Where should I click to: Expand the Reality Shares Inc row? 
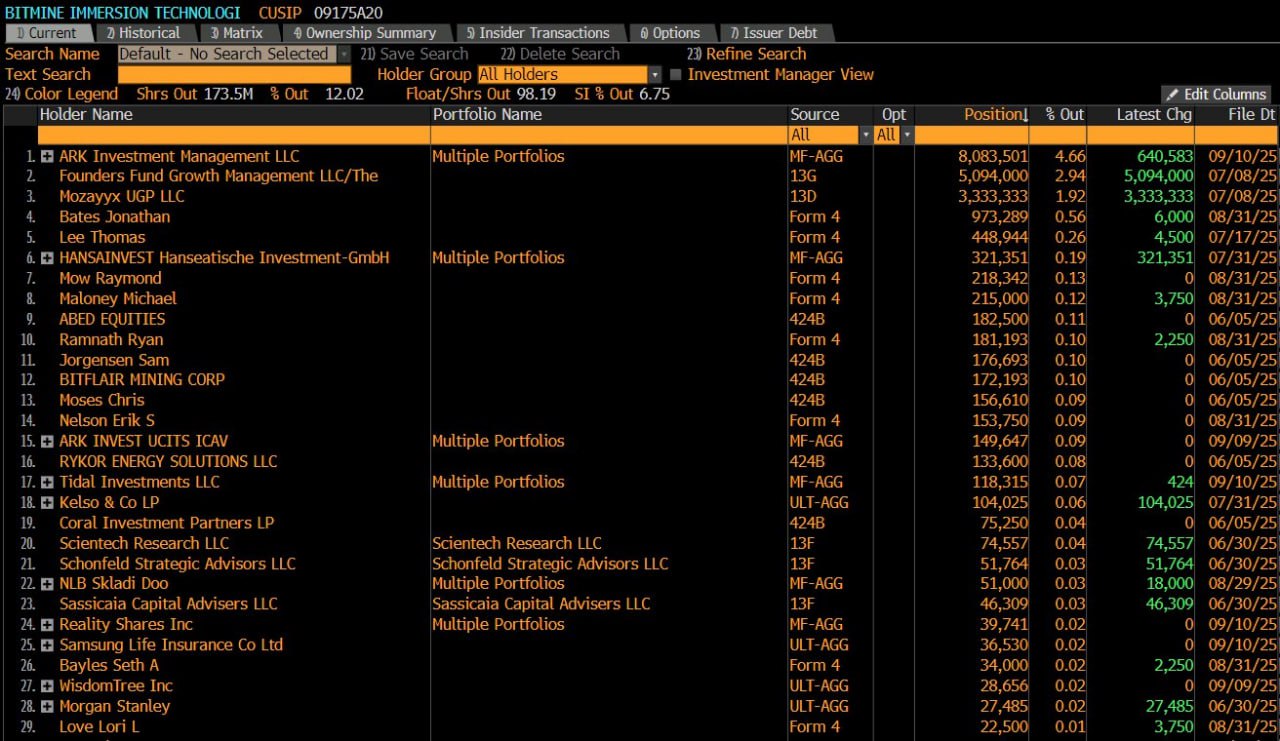(x=47, y=626)
